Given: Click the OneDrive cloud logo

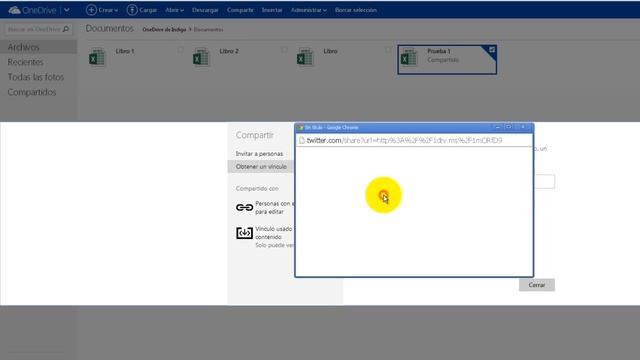Looking at the screenshot, I should (14, 10).
